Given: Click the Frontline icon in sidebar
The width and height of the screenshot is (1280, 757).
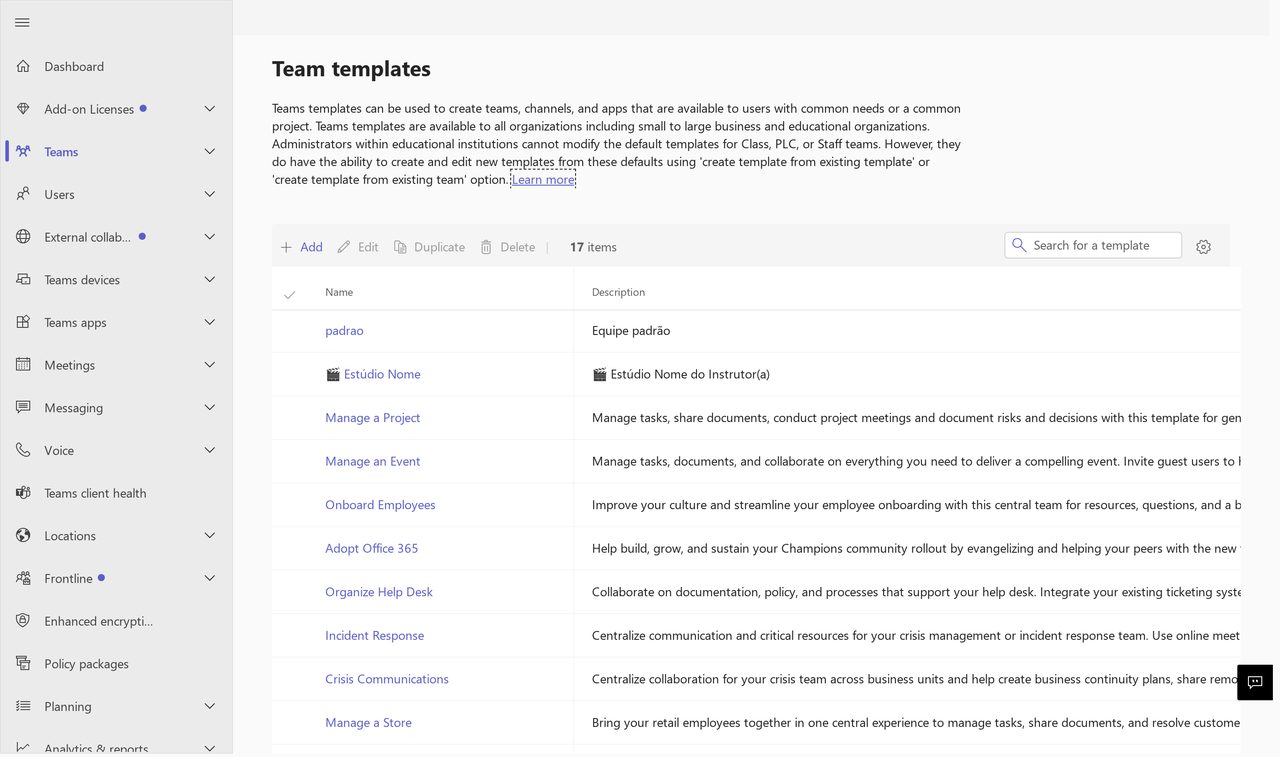Looking at the screenshot, I should tap(23, 578).
